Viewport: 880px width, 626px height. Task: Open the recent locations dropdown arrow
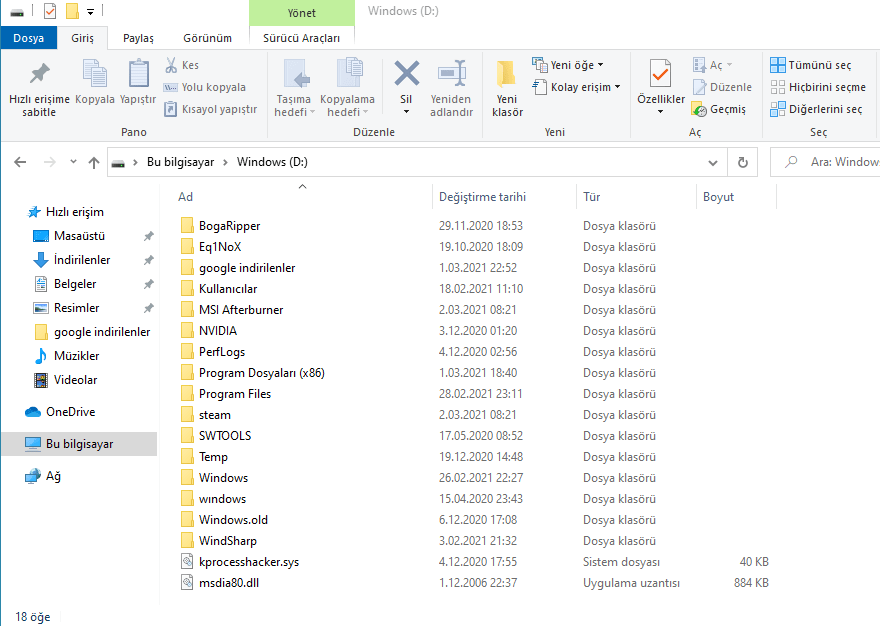tap(73, 162)
